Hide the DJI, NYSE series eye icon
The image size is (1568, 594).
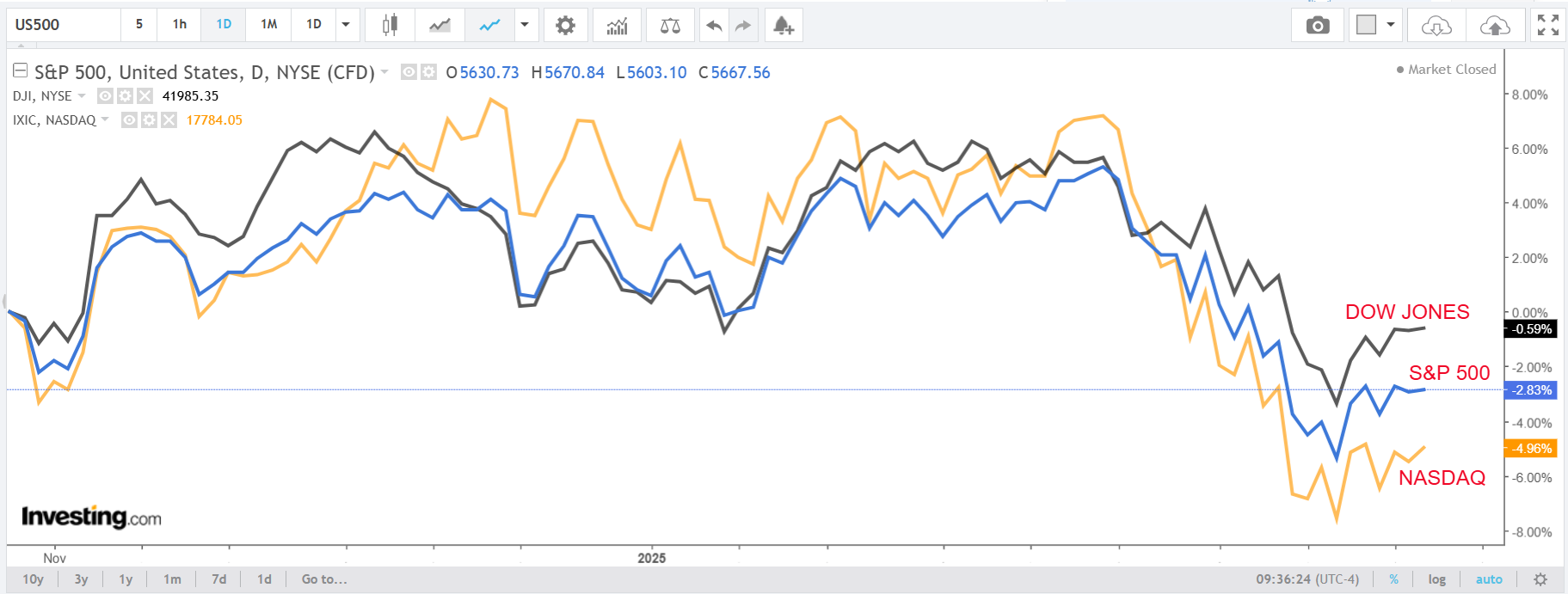tap(105, 95)
